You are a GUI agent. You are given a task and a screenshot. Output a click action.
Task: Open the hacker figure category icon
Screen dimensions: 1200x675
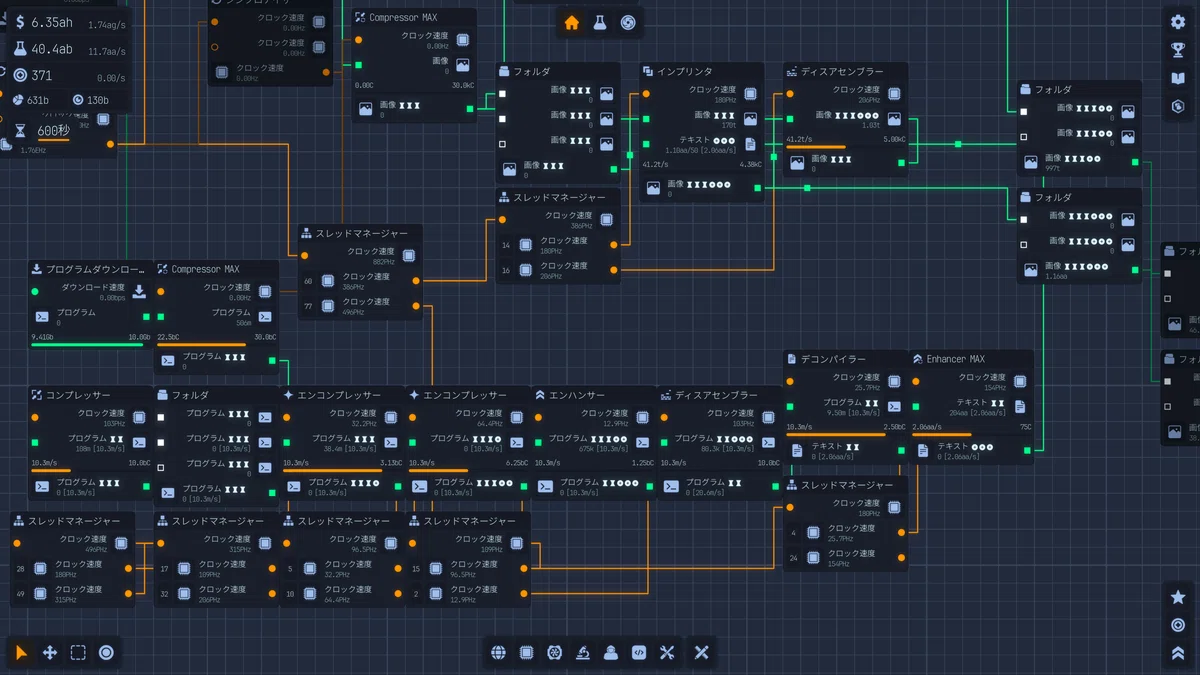[610, 653]
